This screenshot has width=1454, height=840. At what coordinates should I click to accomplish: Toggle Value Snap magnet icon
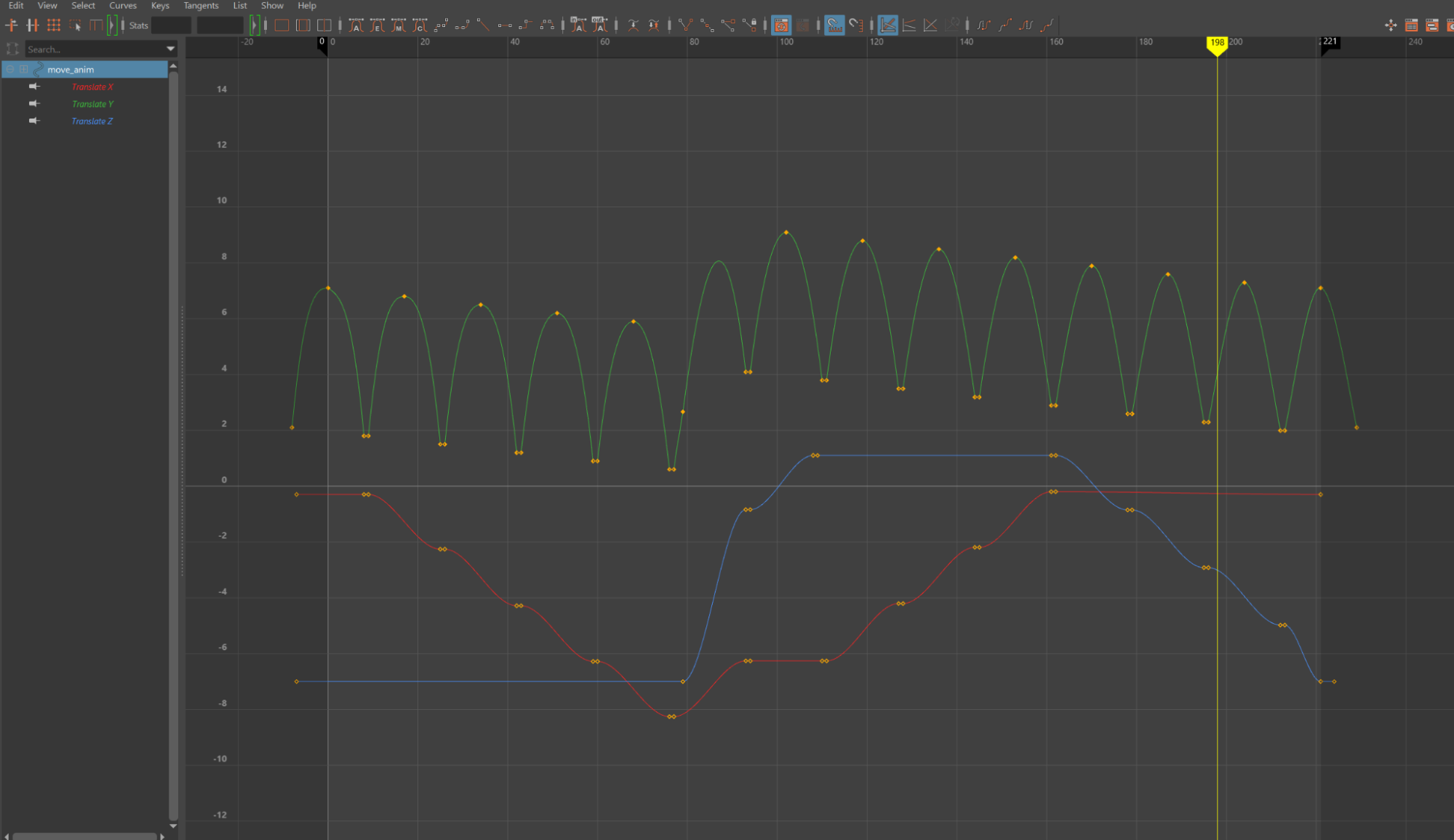[x=856, y=25]
